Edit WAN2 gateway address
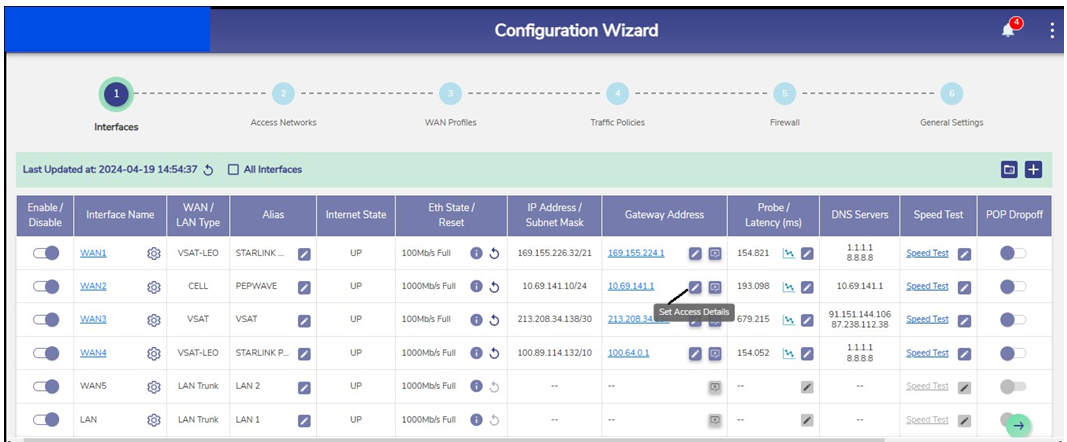This screenshot has width=1067, height=442. [695, 287]
